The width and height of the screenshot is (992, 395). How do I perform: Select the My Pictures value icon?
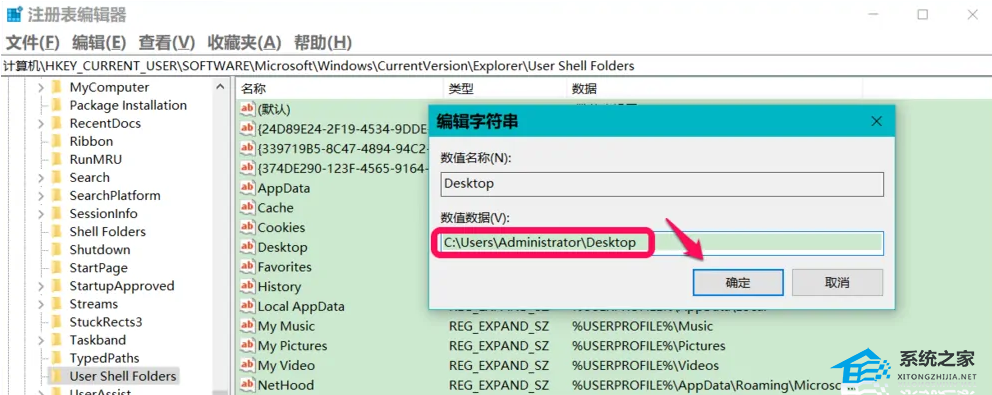(x=247, y=346)
